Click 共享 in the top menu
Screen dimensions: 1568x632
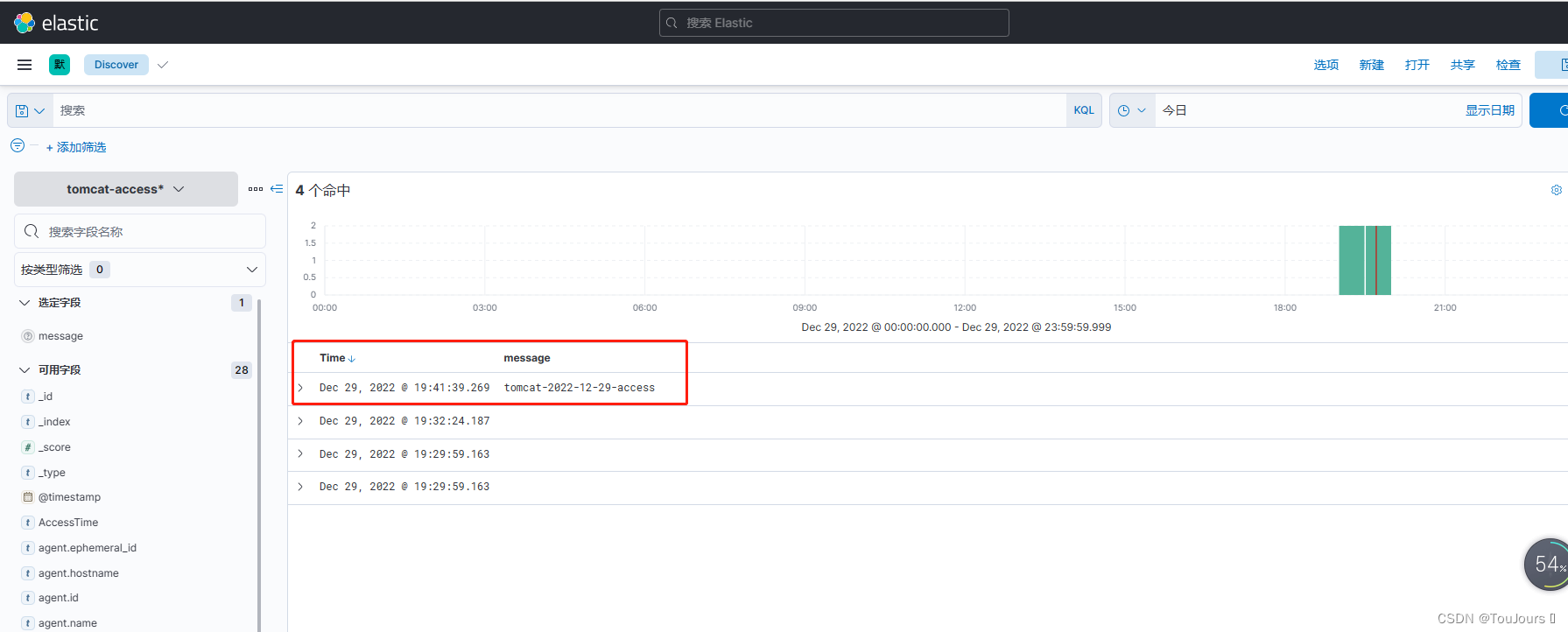coord(1462,65)
